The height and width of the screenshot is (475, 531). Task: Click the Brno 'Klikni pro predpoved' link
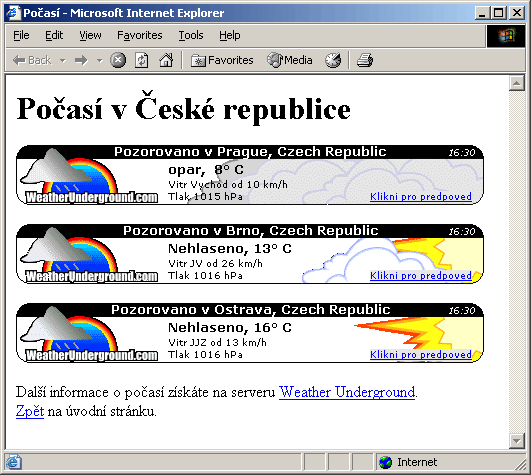(421, 276)
